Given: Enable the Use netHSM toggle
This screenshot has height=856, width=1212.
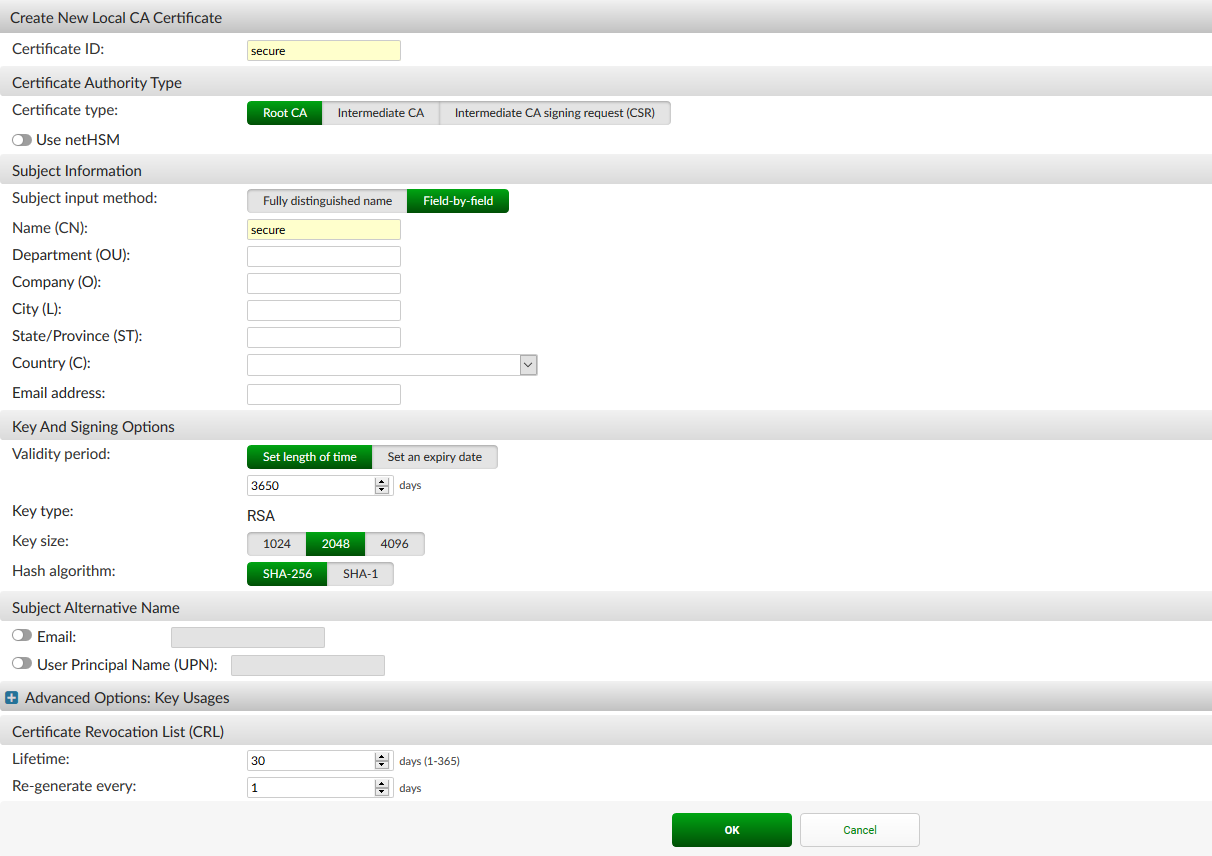Looking at the screenshot, I should coord(21,139).
